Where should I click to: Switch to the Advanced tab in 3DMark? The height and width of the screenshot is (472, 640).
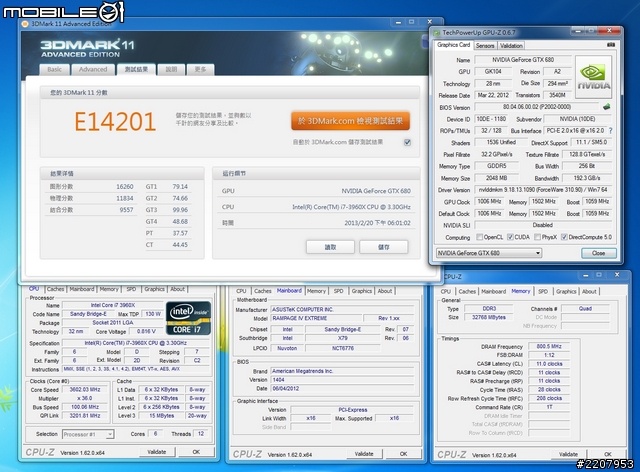93,69
